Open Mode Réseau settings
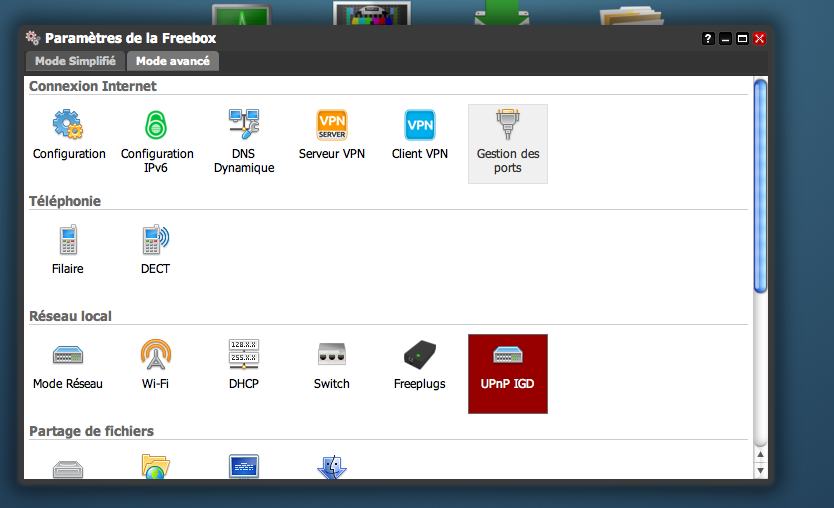Image resolution: width=834 pixels, height=508 pixels. click(68, 365)
